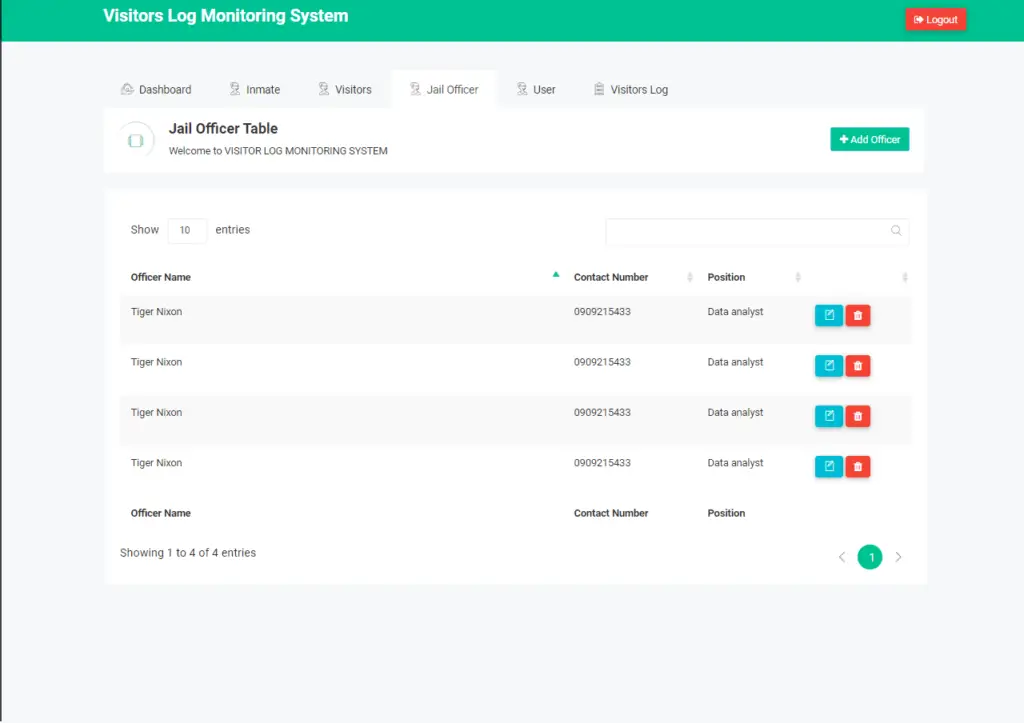Image resolution: width=1024 pixels, height=723 pixels.
Task: Click the Logout button
Action: pyautogui.click(x=935, y=18)
